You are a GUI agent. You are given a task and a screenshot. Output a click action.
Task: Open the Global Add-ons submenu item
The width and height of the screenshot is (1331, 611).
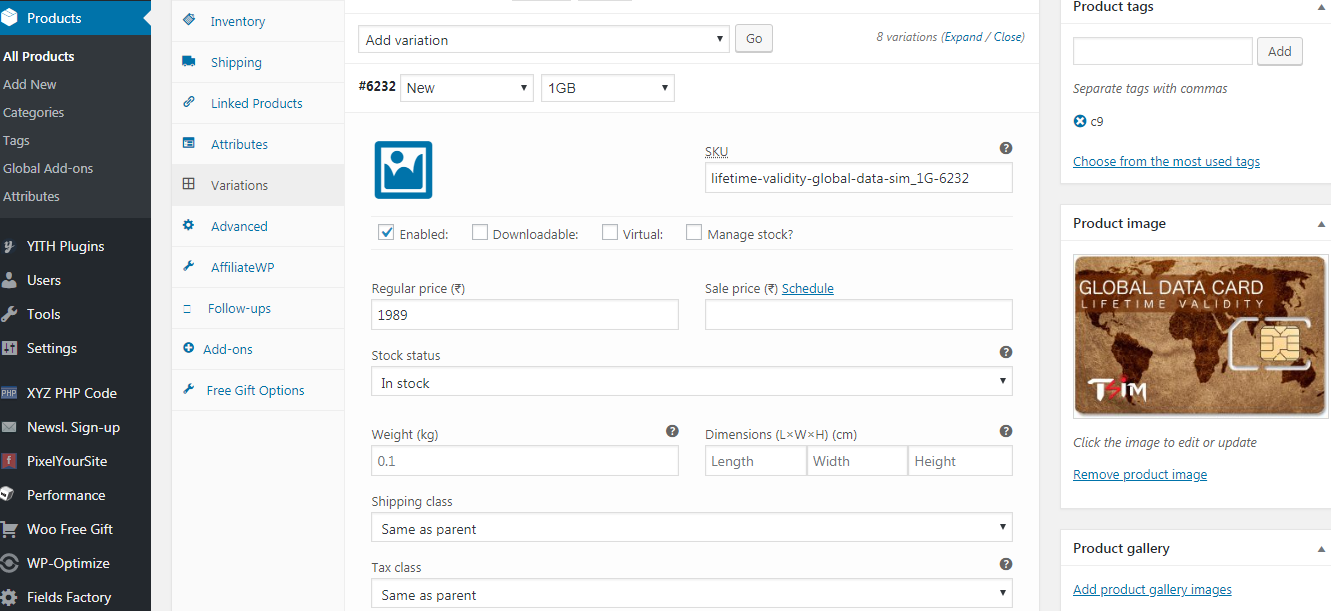coord(48,168)
